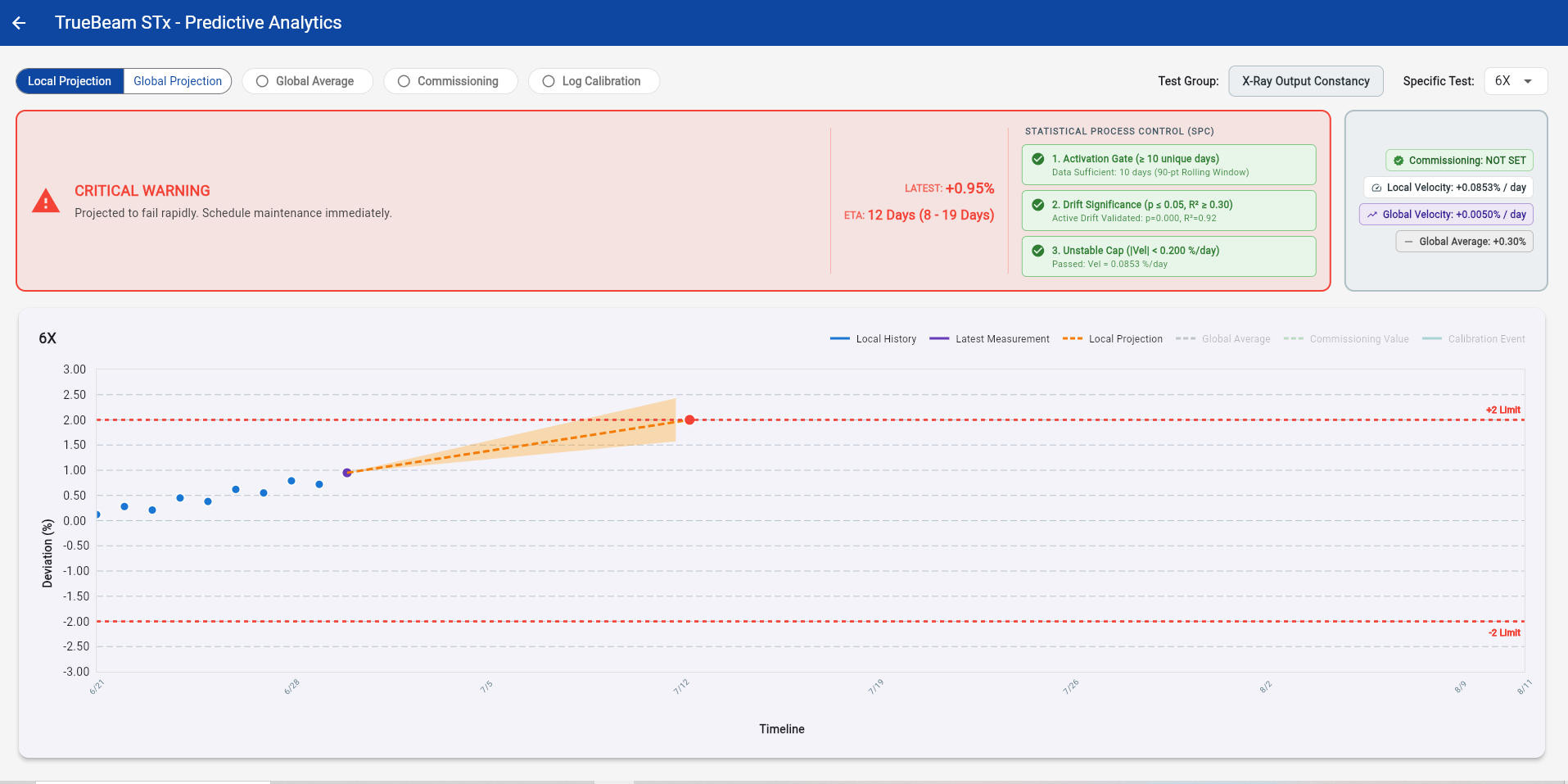The width and height of the screenshot is (1568, 784).
Task: Open the X-Ray Output Constancy test group
Action: click(1305, 81)
